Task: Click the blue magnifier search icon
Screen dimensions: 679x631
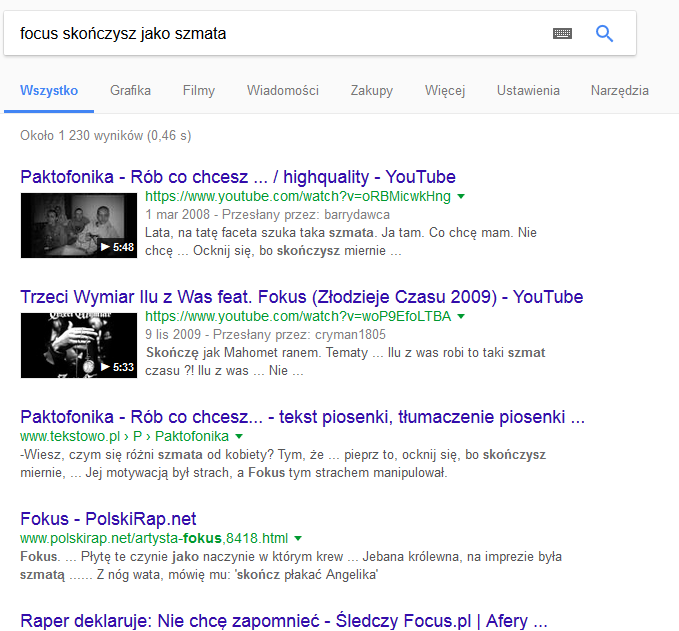Action: 604,33
